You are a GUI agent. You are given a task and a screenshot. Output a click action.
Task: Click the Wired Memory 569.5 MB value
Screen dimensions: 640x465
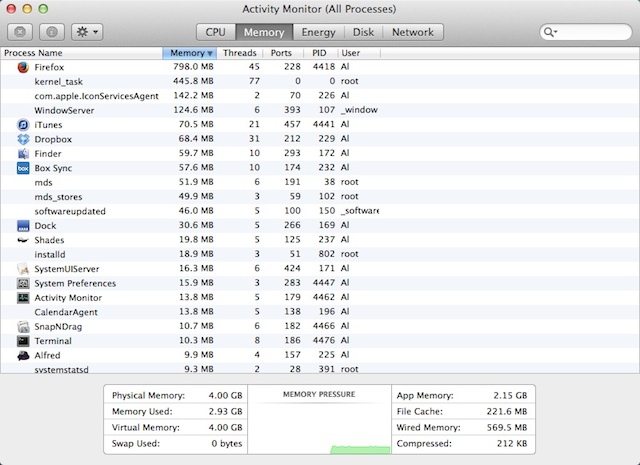coord(507,427)
